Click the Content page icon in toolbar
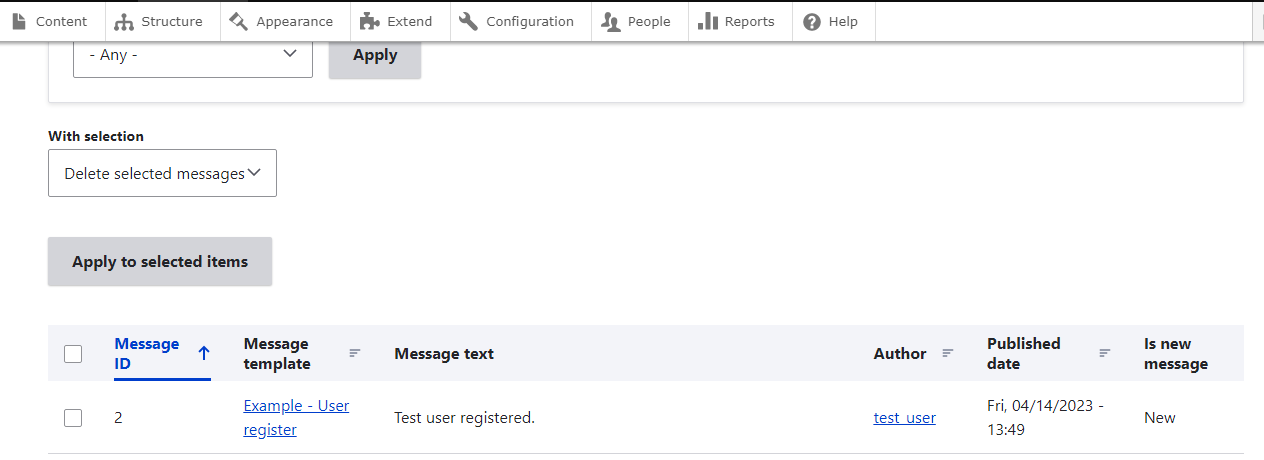The width and height of the screenshot is (1264, 460). pos(19,21)
